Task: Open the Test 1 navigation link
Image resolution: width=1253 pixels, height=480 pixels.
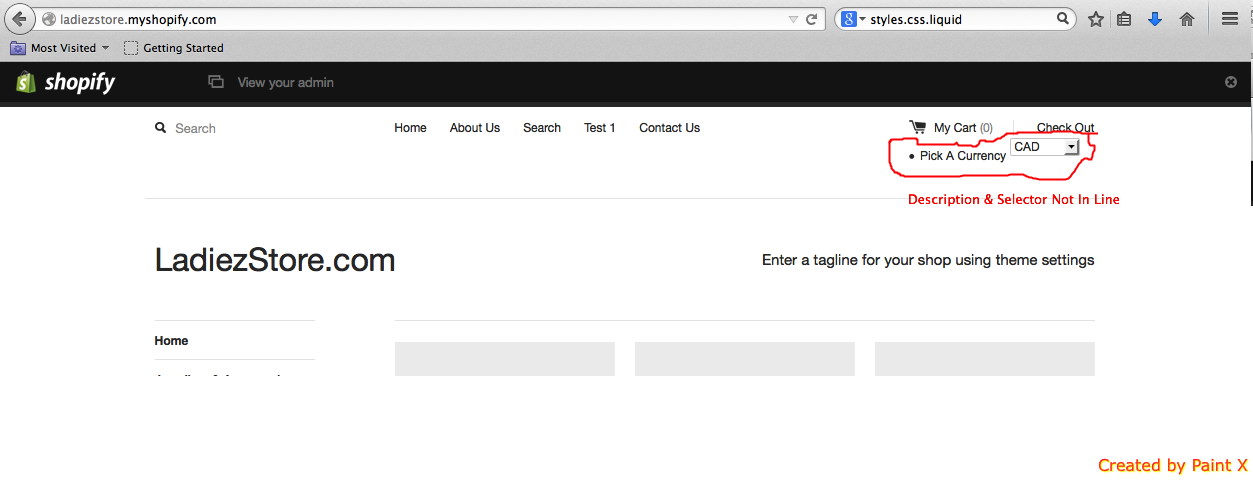Action: 600,128
